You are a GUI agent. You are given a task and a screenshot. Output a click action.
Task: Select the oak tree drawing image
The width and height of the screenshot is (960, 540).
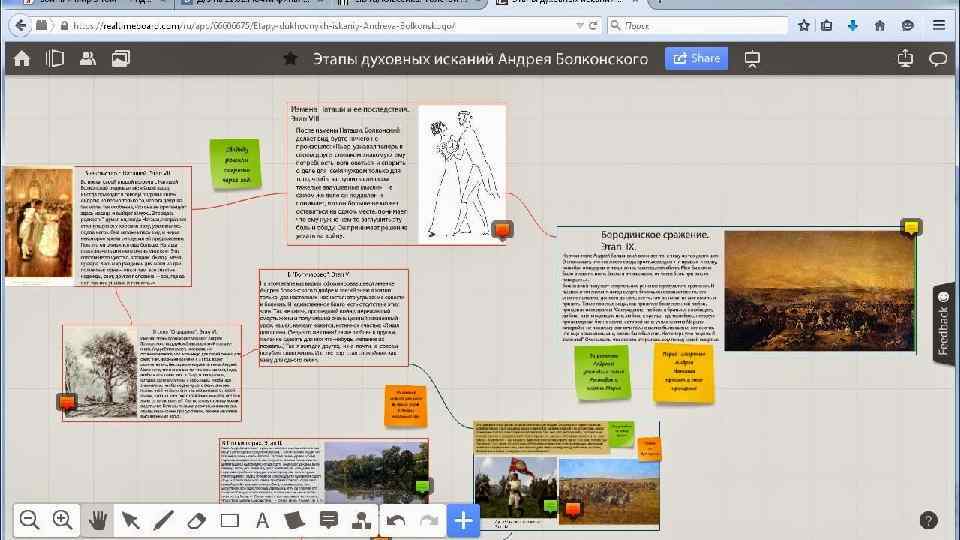100,373
